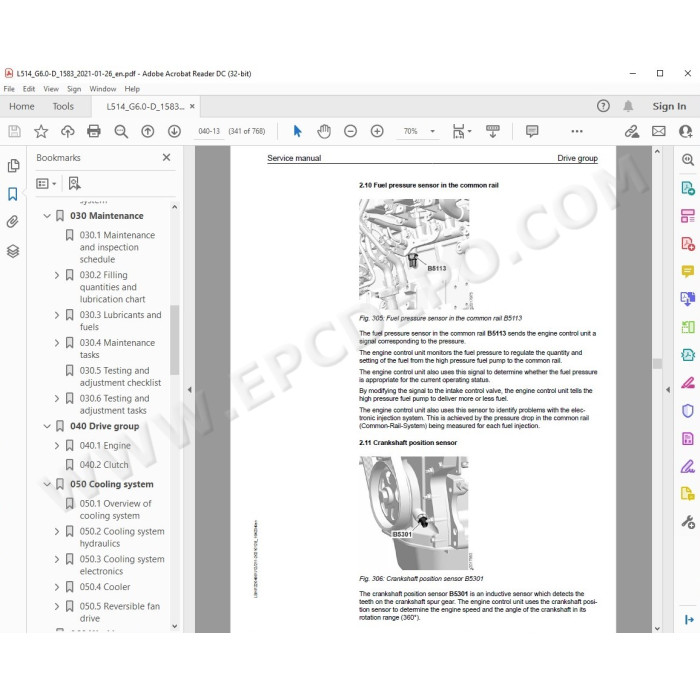Zoom in with plus button
700x700 pixels.
pyautogui.click(x=377, y=131)
